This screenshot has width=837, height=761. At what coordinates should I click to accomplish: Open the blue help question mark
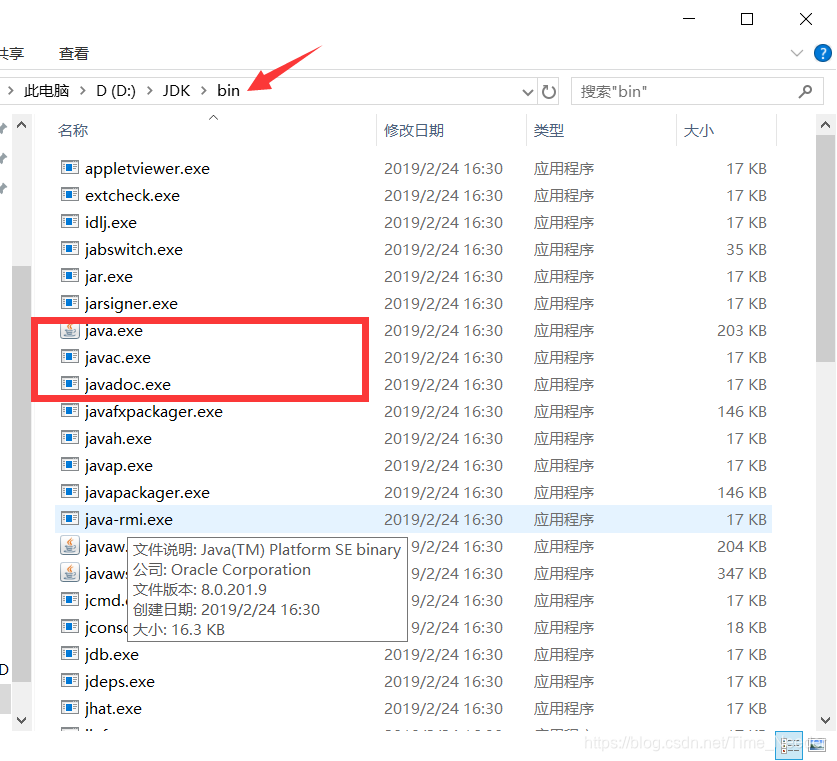coord(823,53)
